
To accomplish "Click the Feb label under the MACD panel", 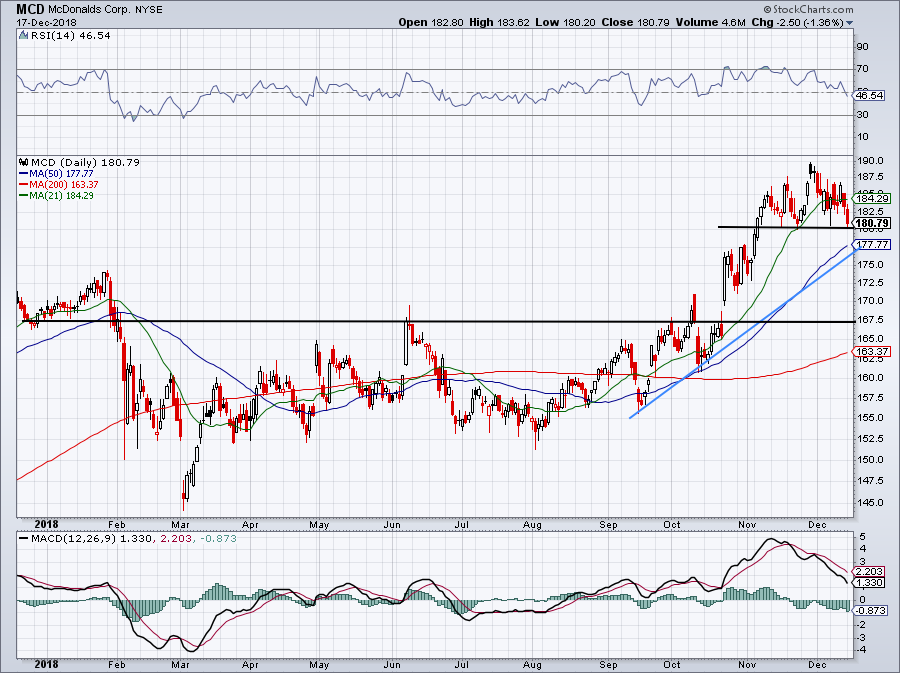I will coord(117,665).
